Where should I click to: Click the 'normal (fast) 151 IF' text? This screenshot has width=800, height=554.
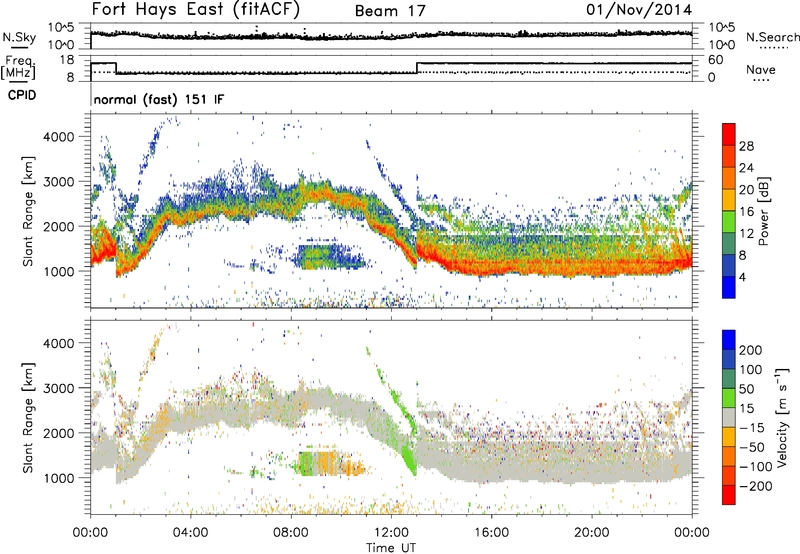159,99
